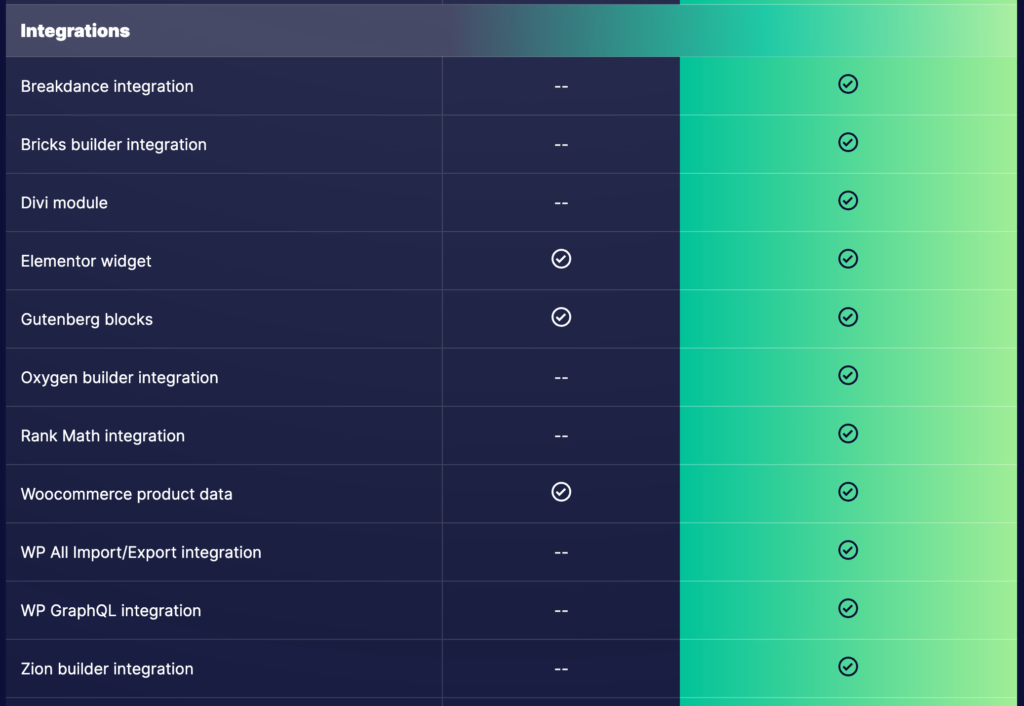This screenshot has width=1024, height=706.
Task: Click the green-column checkmark for Zion builder integration
Action: pyautogui.click(x=848, y=666)
